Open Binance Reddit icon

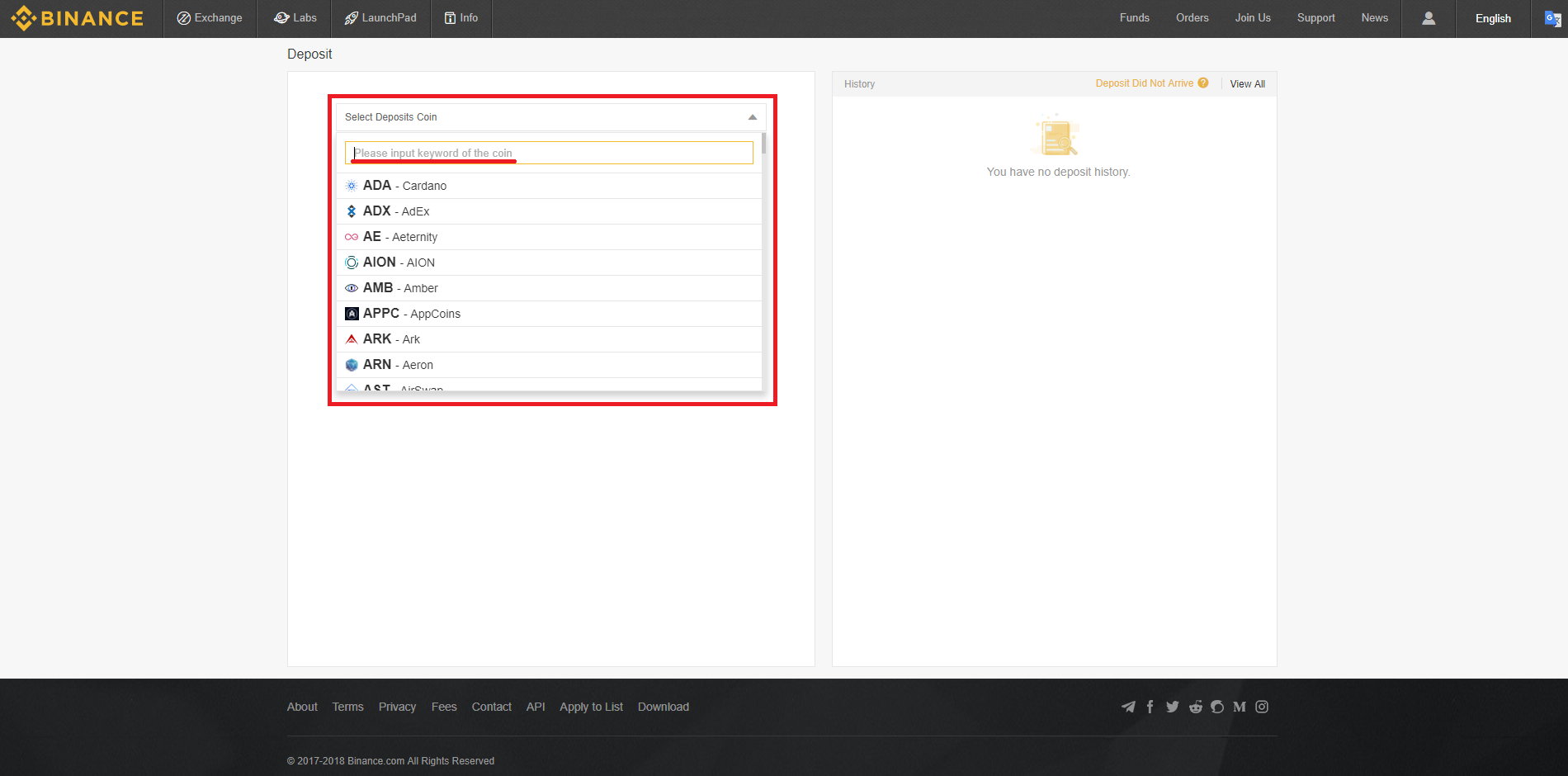coord(1195,707)
